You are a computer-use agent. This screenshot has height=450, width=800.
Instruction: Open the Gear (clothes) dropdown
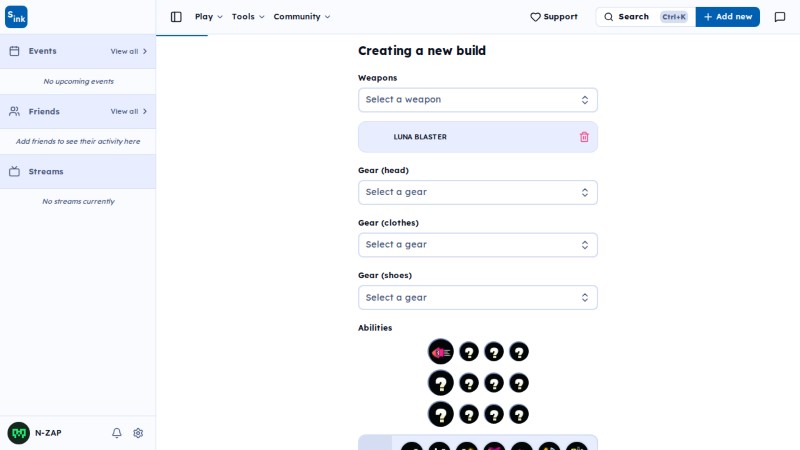pyautogui.click(x=478, y=245)
